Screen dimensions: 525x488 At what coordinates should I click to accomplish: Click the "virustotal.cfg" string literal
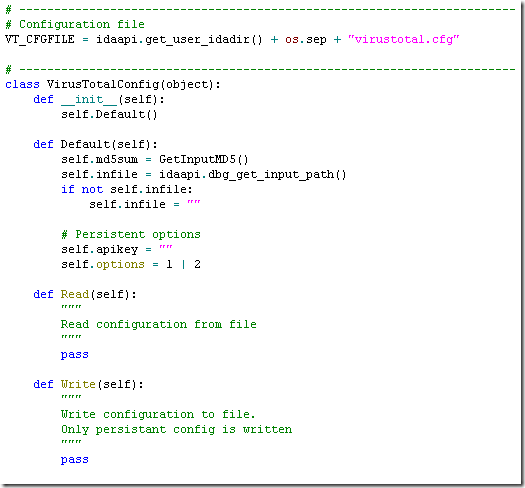tap(404, 39)
